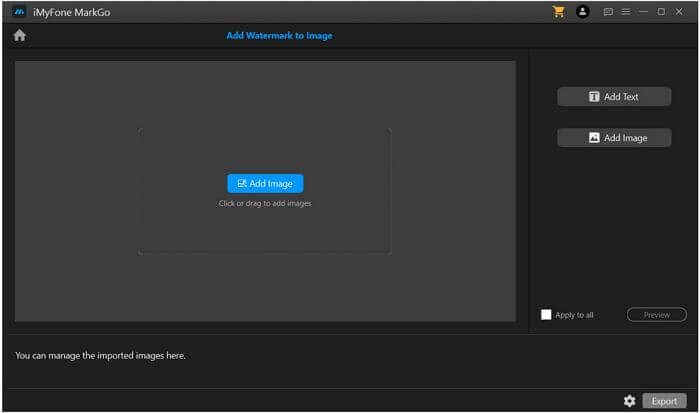Click the Export button
The height and width of the screenshot is (413, 700).
click(x=664, y=401)
